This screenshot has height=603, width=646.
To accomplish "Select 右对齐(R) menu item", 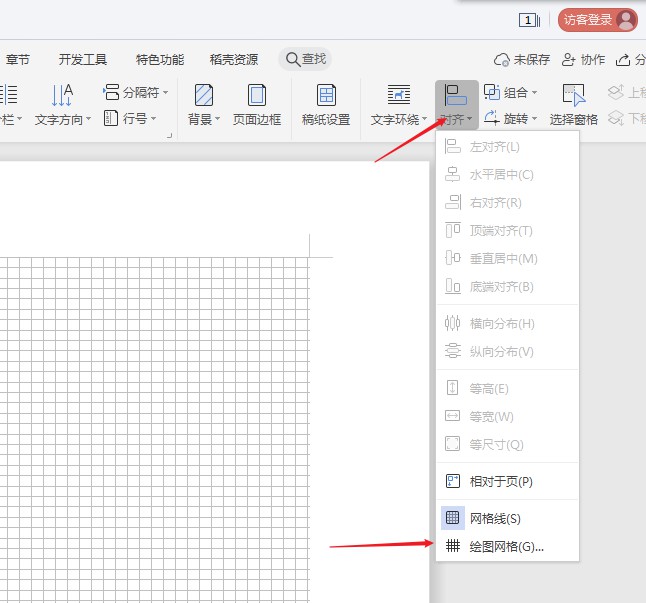I will [508, 203].
